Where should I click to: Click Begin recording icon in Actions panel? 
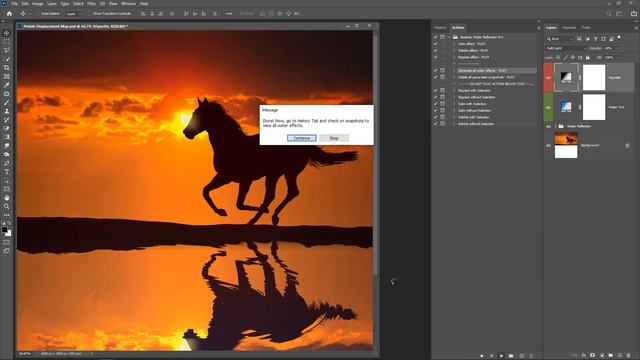[491, 356]
